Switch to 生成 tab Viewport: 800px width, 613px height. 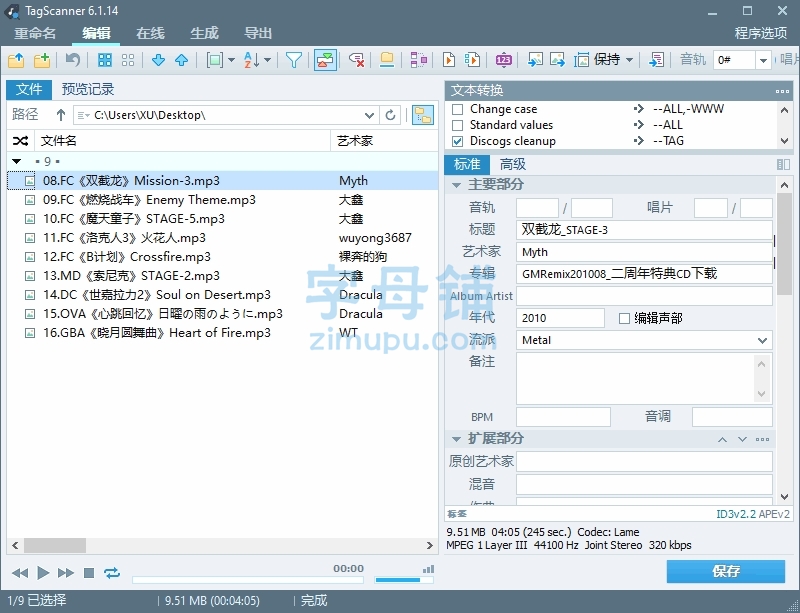tap(204, 33)
